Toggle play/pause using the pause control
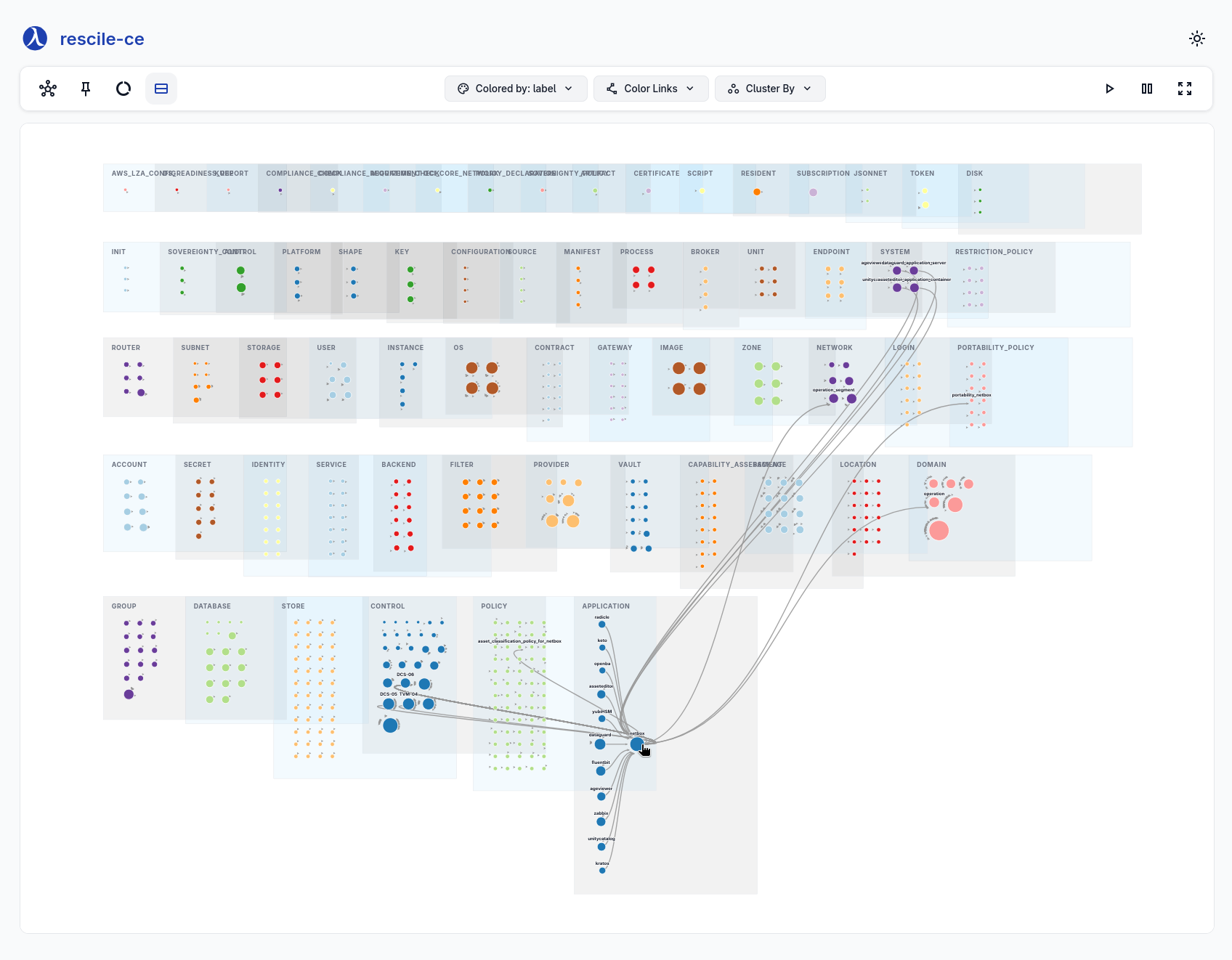 click(1147, 89)
